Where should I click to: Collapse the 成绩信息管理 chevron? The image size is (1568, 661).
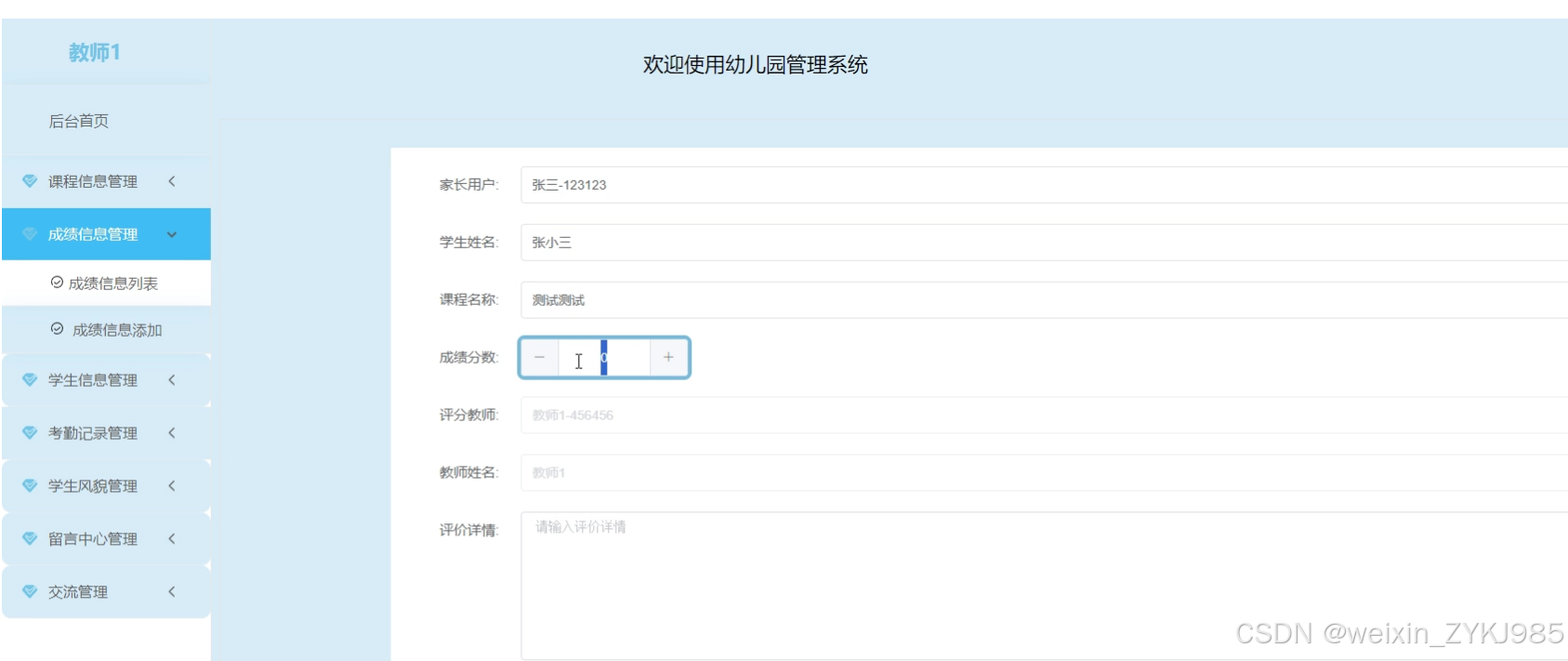click(172, 234)
